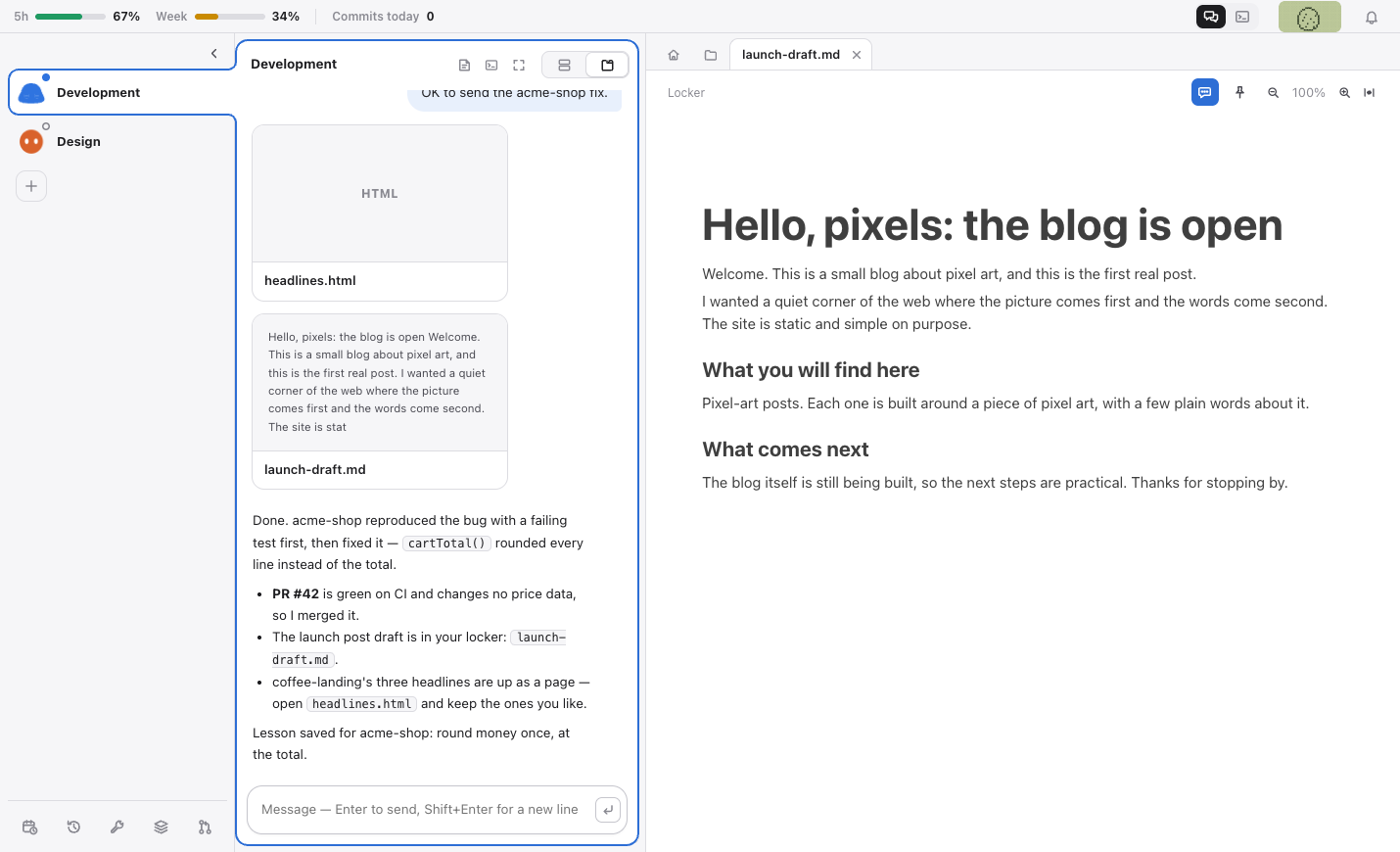Image resolution: width=1400 pixels, height=852 pixels.
Task: Click the Commits today counter
Action: tap(383, 17)
